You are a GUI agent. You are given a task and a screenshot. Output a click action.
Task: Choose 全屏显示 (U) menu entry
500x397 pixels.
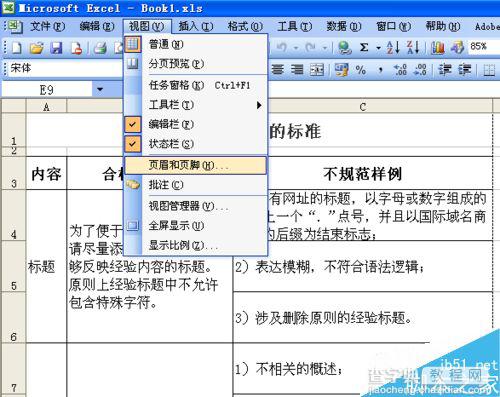196,226
